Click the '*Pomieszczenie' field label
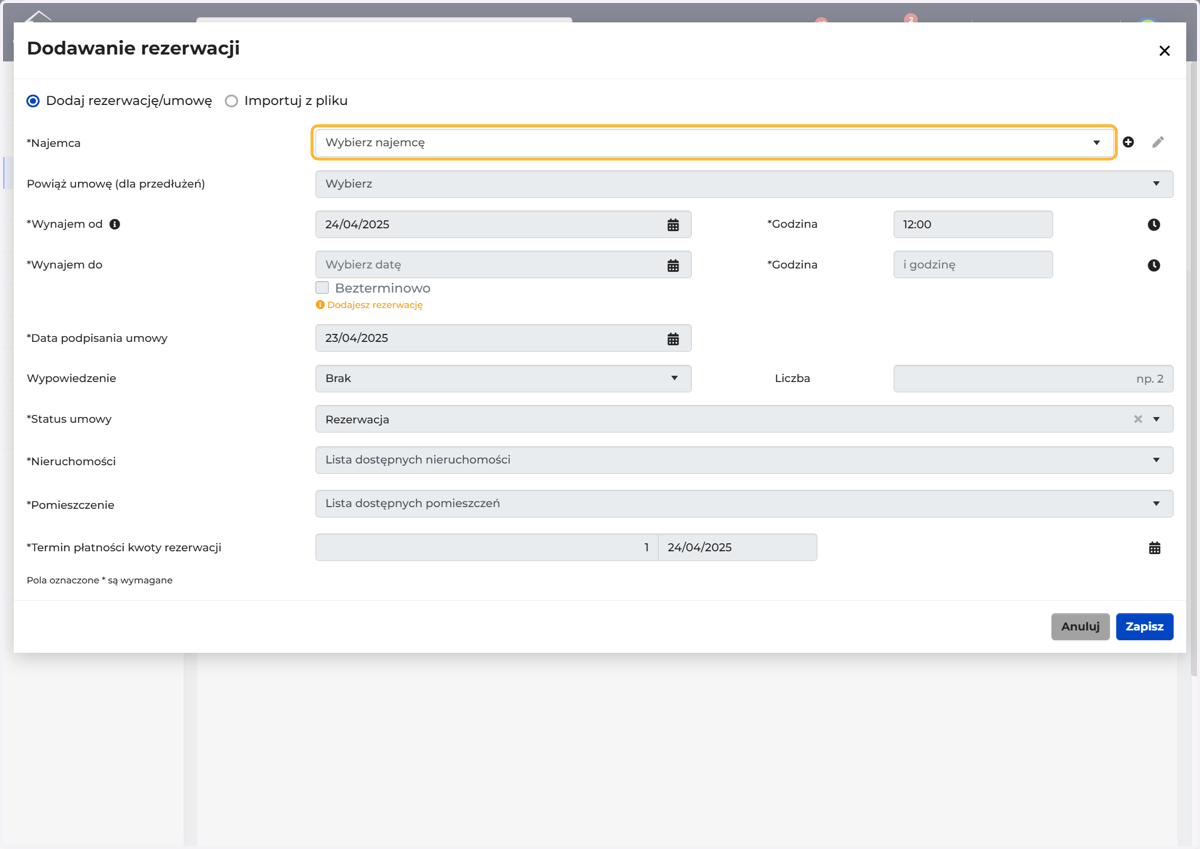 coord(70,505)
